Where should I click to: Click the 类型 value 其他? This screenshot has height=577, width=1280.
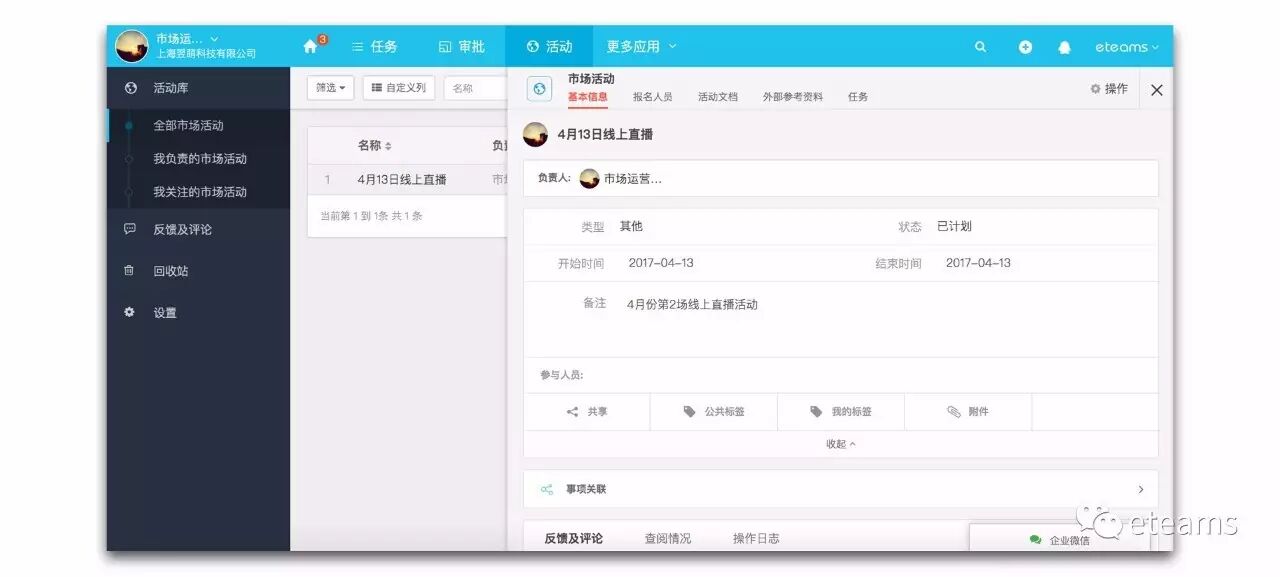(x=631, y=226)
